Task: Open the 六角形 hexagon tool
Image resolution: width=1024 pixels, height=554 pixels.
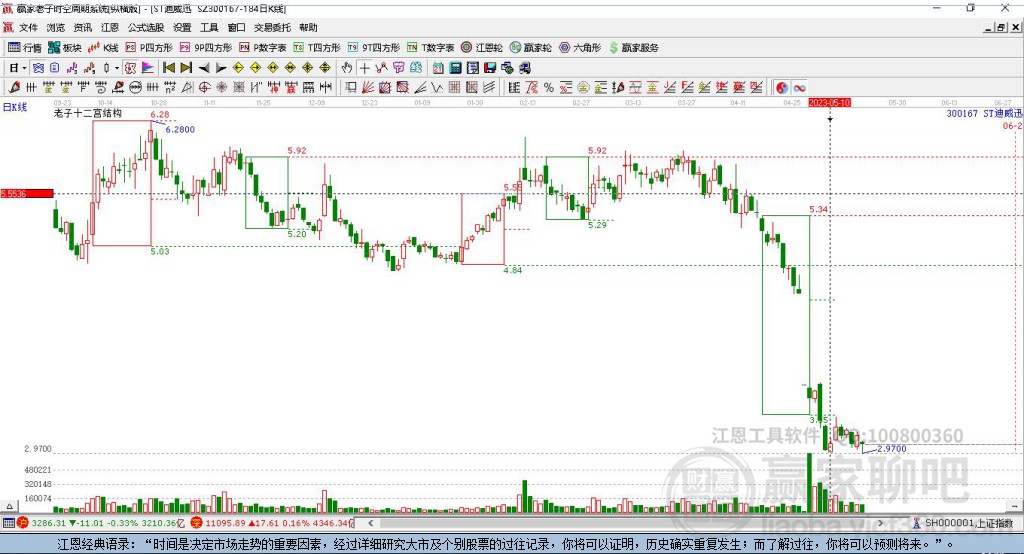Action: pos(580,48)
